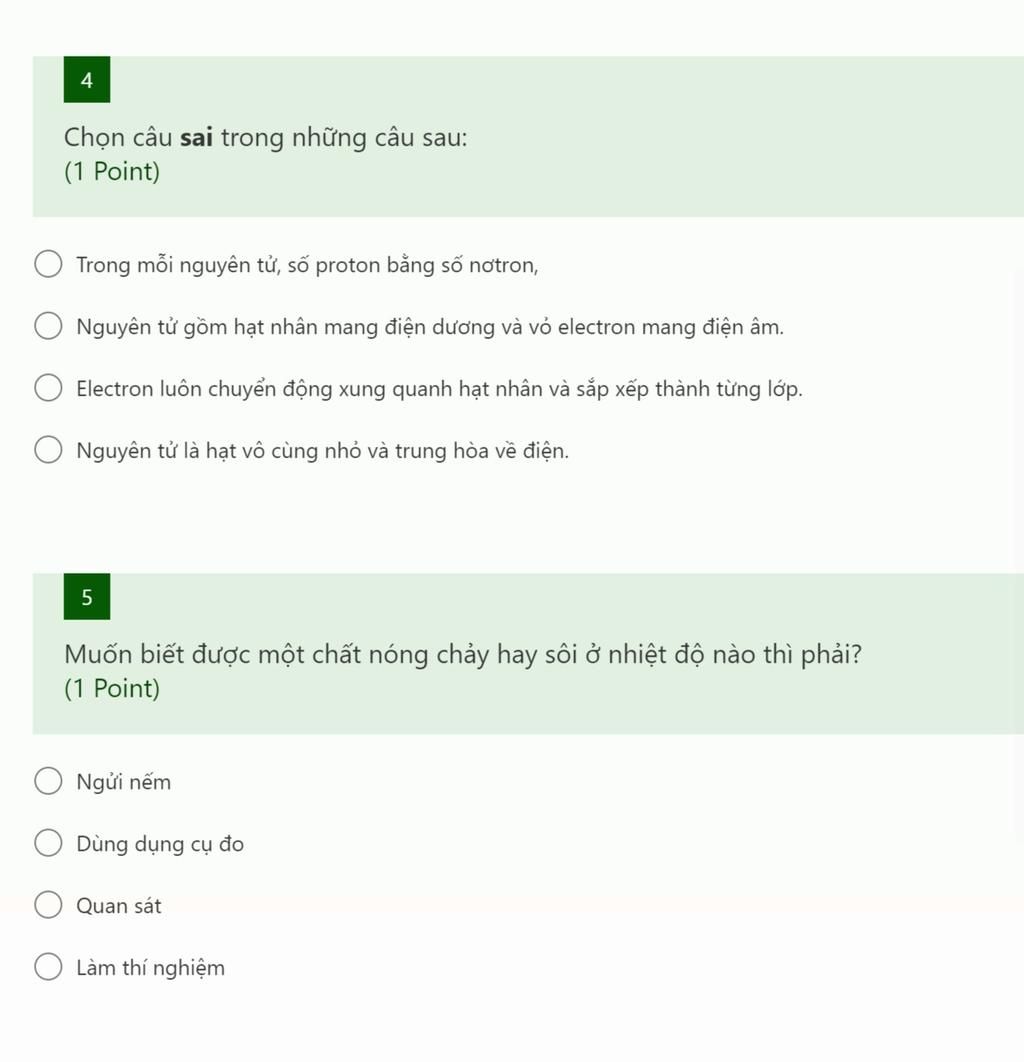Click the 'Ngửi nếm' answer label text

pyautogui.click(x=123, y=782)
